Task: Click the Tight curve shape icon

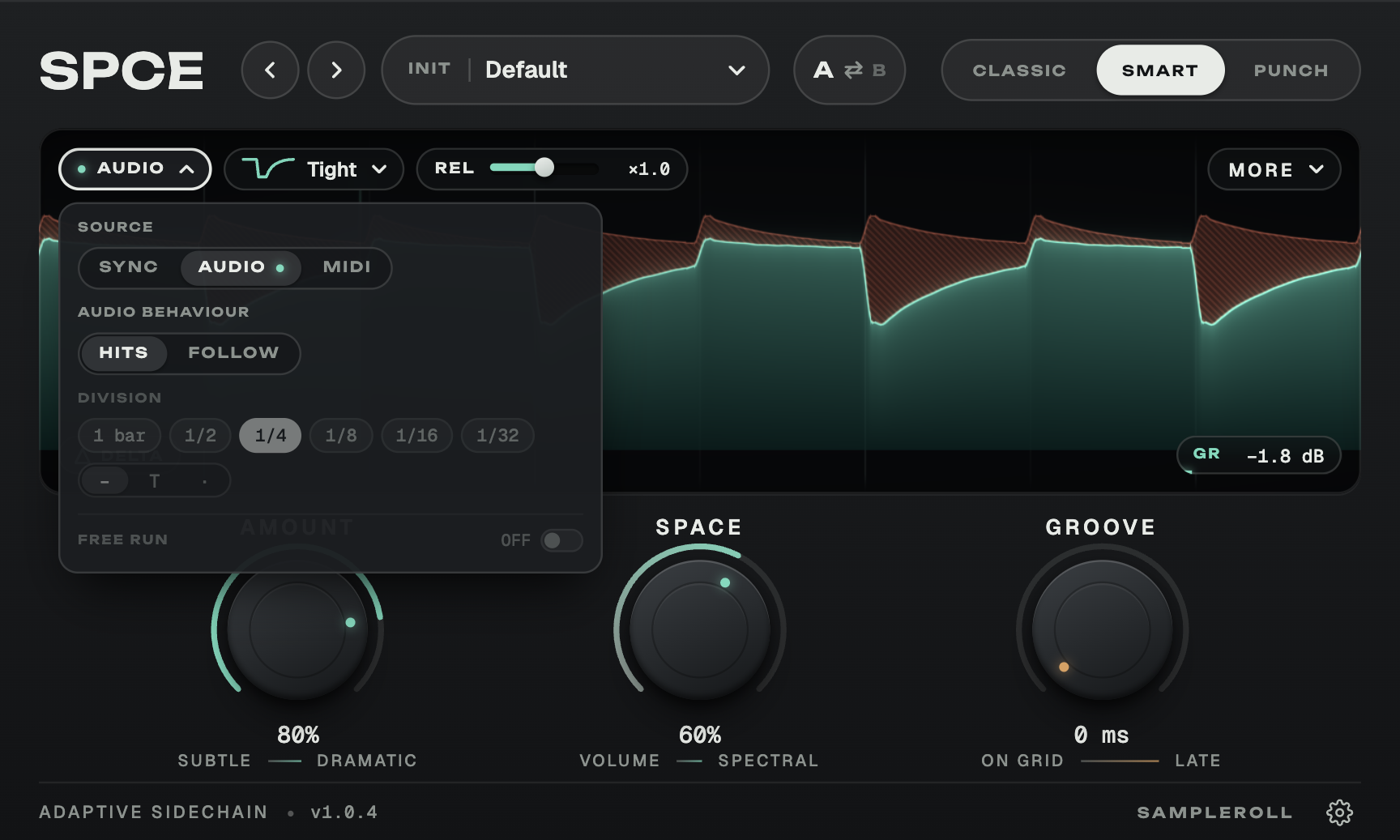Action: tap(268, 168)
